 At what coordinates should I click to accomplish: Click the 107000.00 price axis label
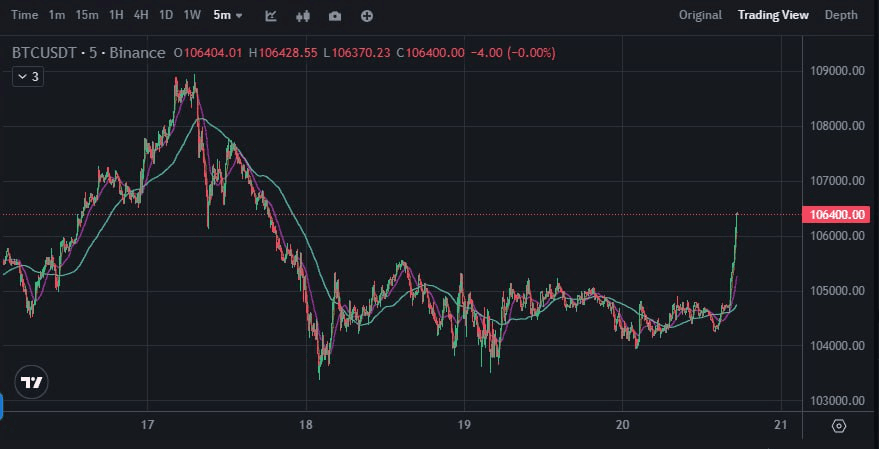pos(837,180)
